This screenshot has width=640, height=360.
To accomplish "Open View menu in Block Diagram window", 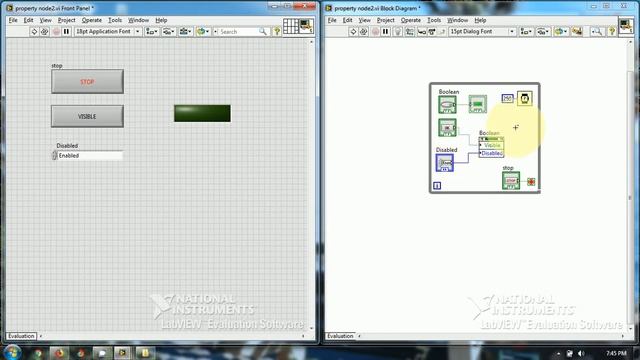I will click(364, 20).
